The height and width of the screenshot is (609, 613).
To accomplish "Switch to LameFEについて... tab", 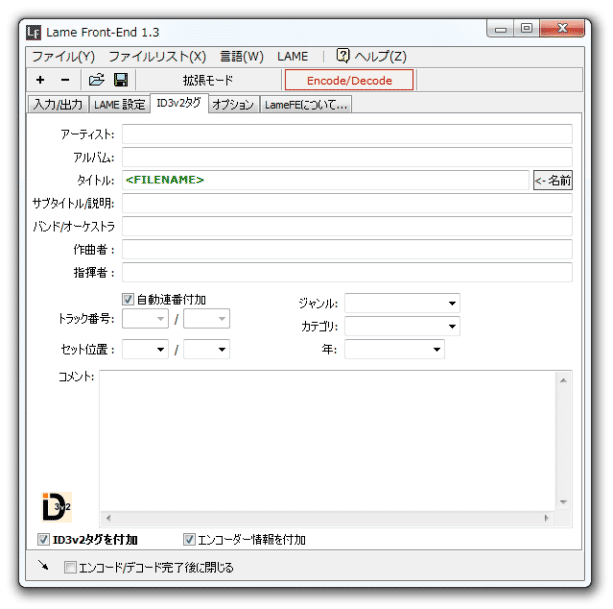I will click(x=306, y=104).
